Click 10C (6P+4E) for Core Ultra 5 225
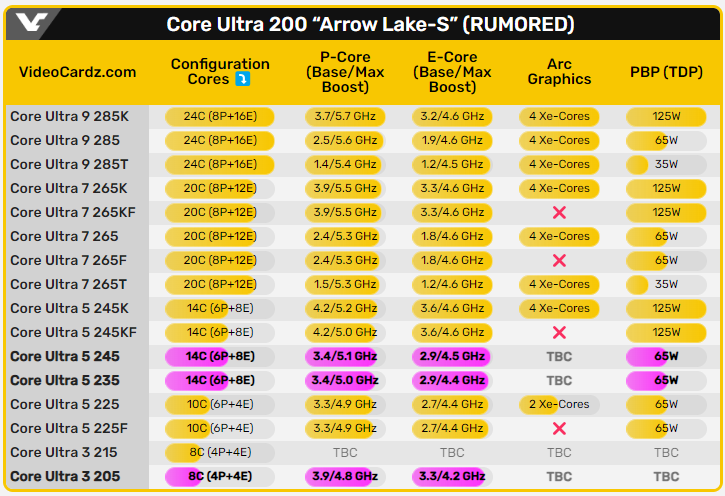The image size is (725, 496). 220,404
